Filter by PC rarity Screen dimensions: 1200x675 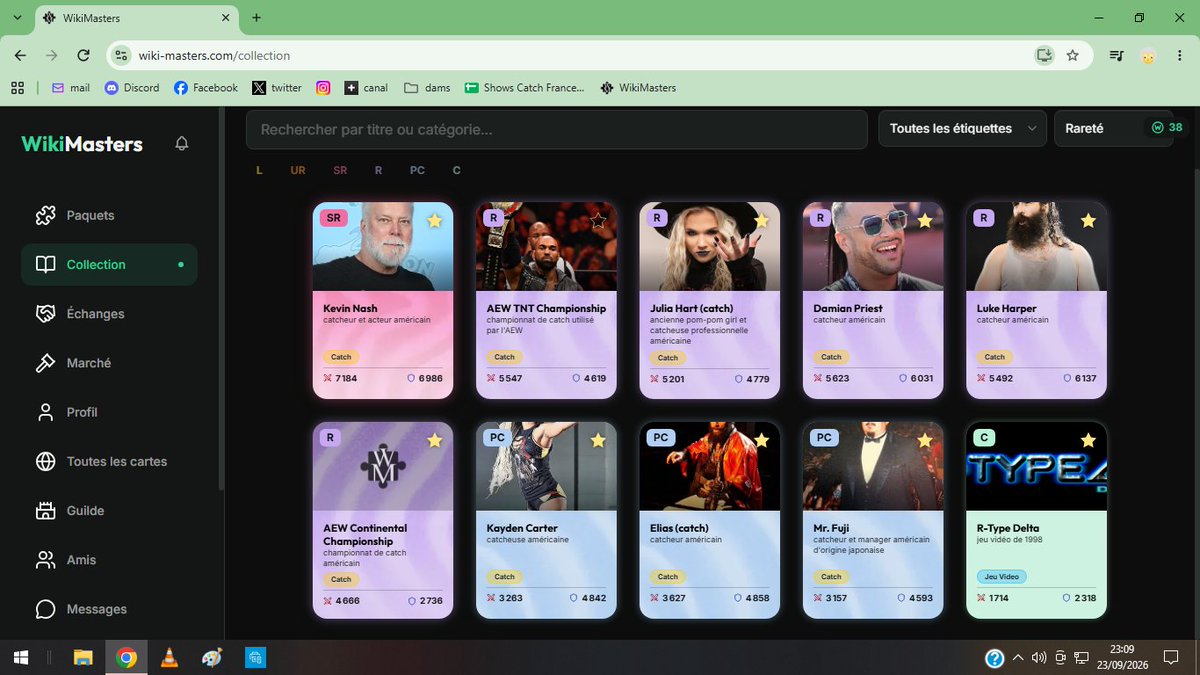(x=417, y=170)
